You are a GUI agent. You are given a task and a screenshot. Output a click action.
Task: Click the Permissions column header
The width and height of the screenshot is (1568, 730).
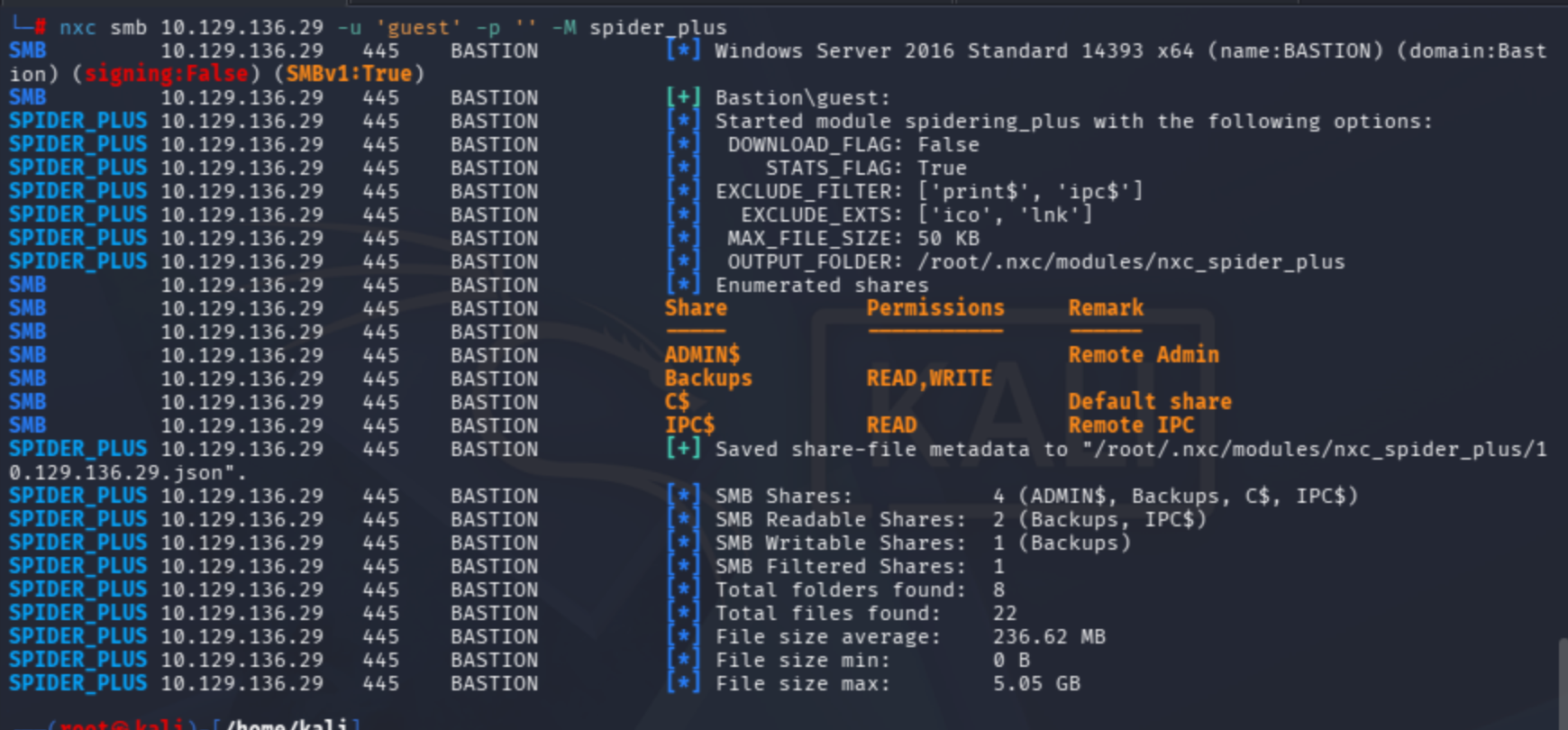pyautogui.click(x=935, y=308)
